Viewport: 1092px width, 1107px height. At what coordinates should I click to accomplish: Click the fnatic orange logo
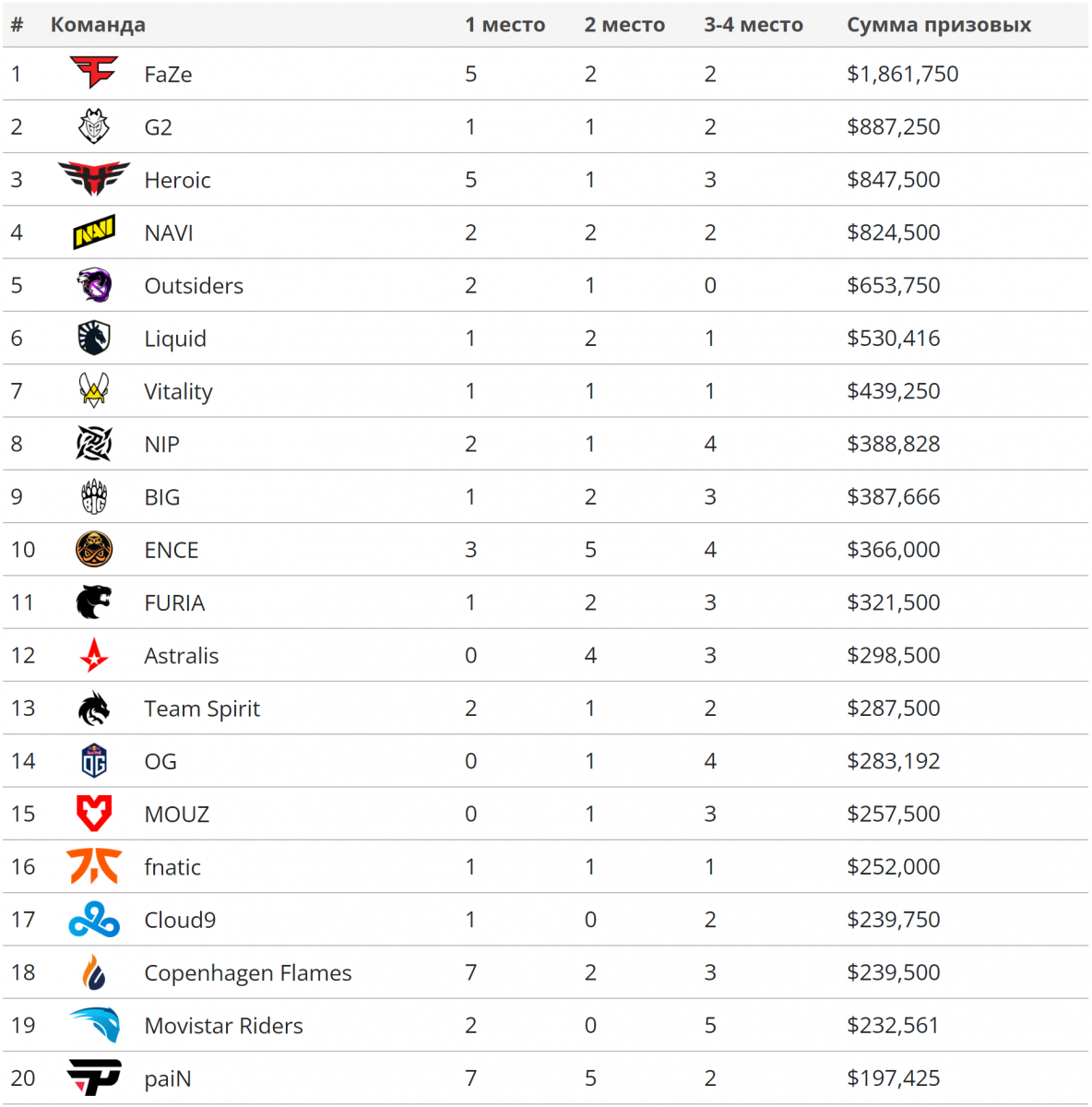click(x=94, y=867)
